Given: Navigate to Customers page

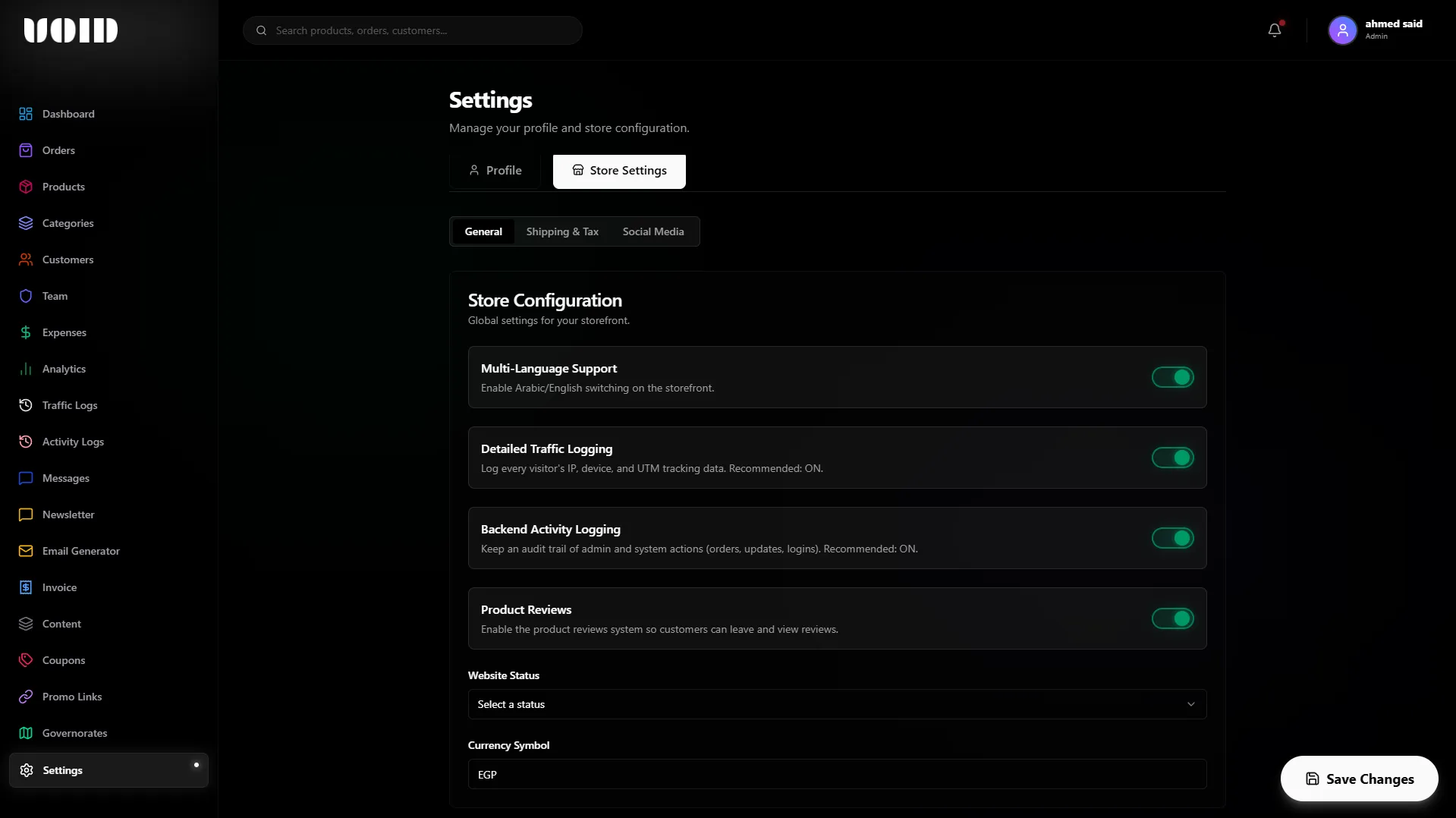Looking at the screenshot, I should [x=108, y=260].
